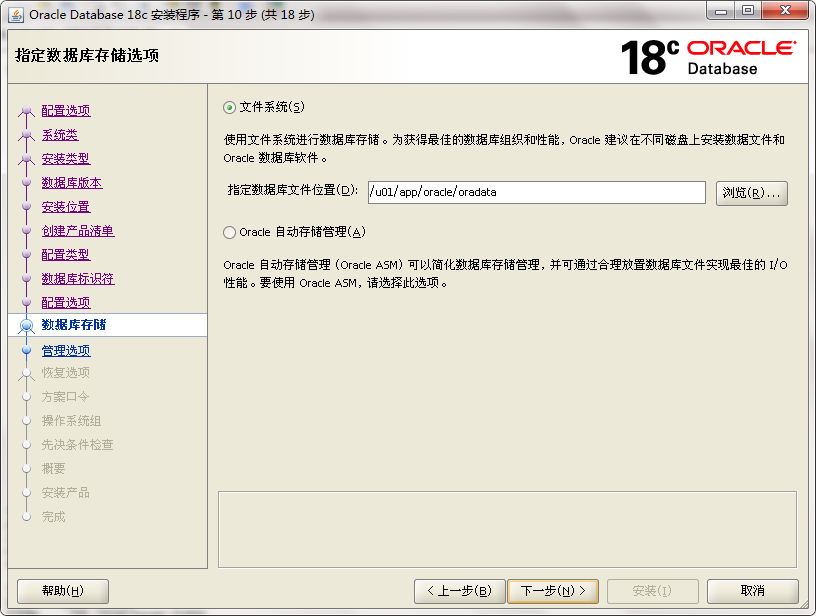Click the 指定数据库文件位置 path field
This screenshot has height=616, width=816.
(x=537, y=192)
